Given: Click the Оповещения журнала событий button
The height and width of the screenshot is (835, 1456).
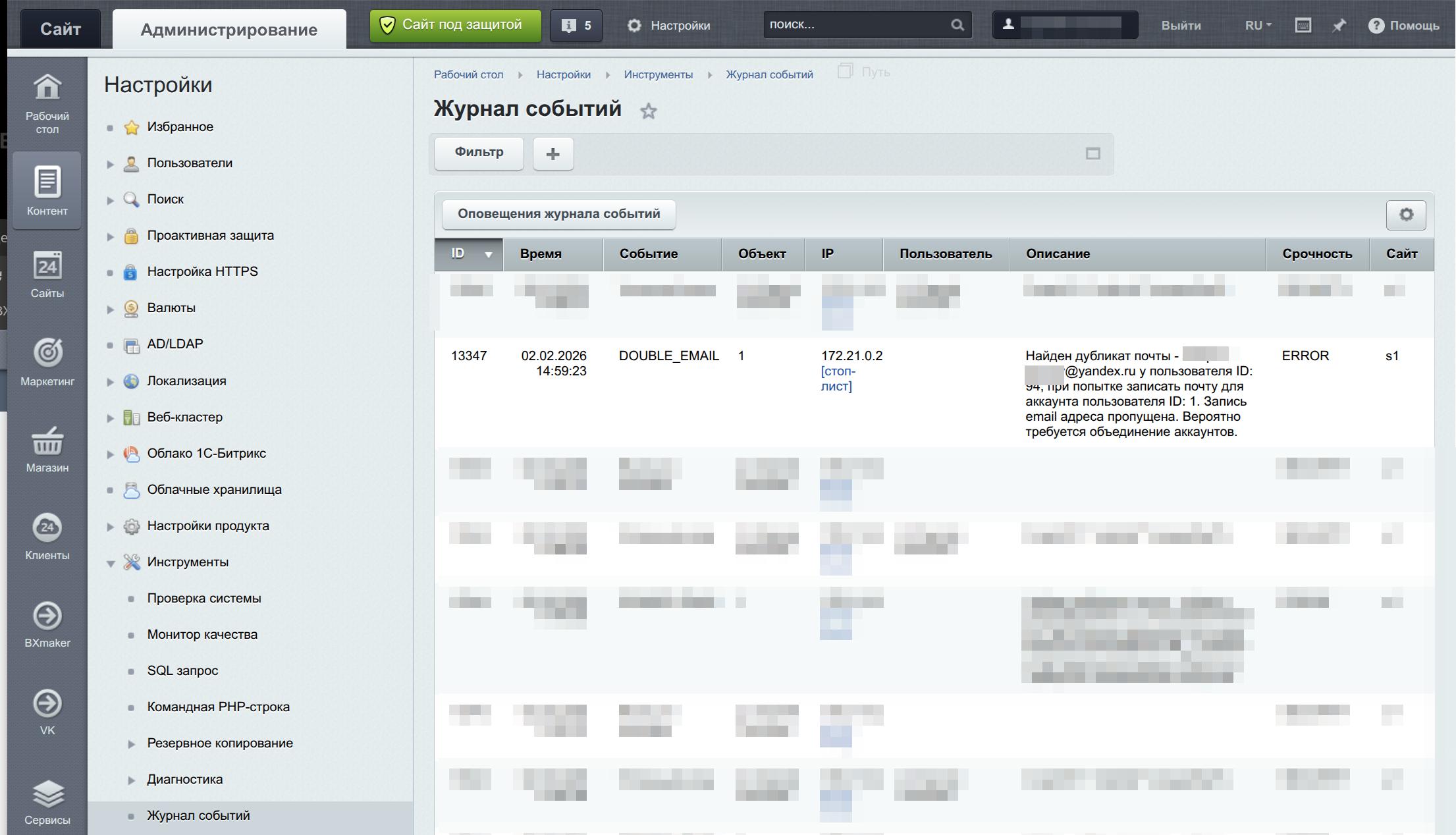Looking at the screenshot, I should 558,214.
